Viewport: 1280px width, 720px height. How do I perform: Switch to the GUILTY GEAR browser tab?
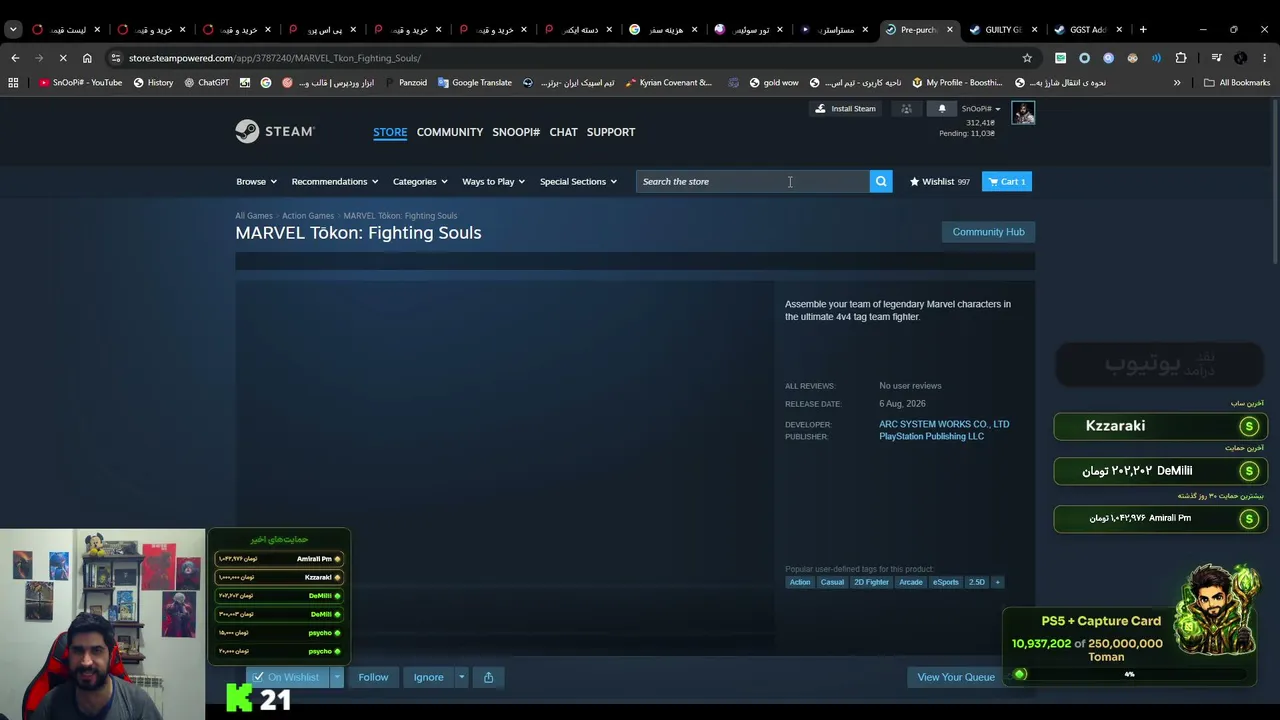(x=1002, y=29)
